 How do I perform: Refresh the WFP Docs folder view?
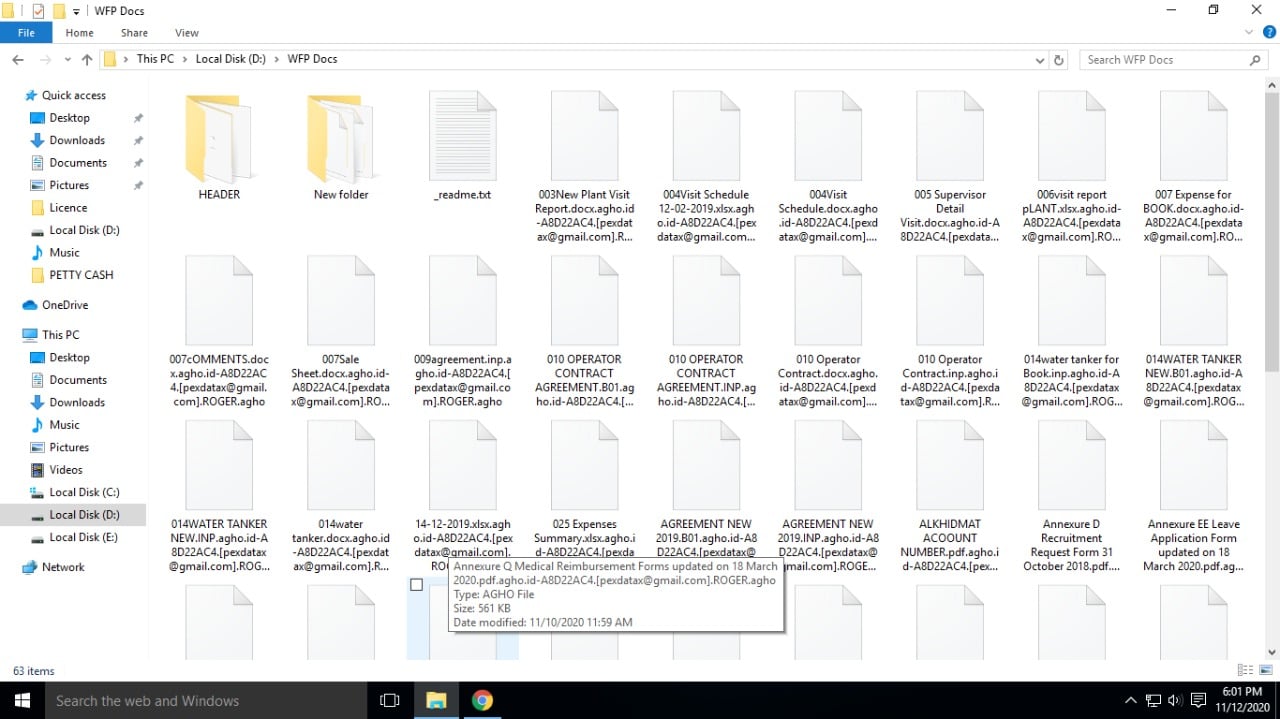pyautogui.click(x=1059, y=60)
